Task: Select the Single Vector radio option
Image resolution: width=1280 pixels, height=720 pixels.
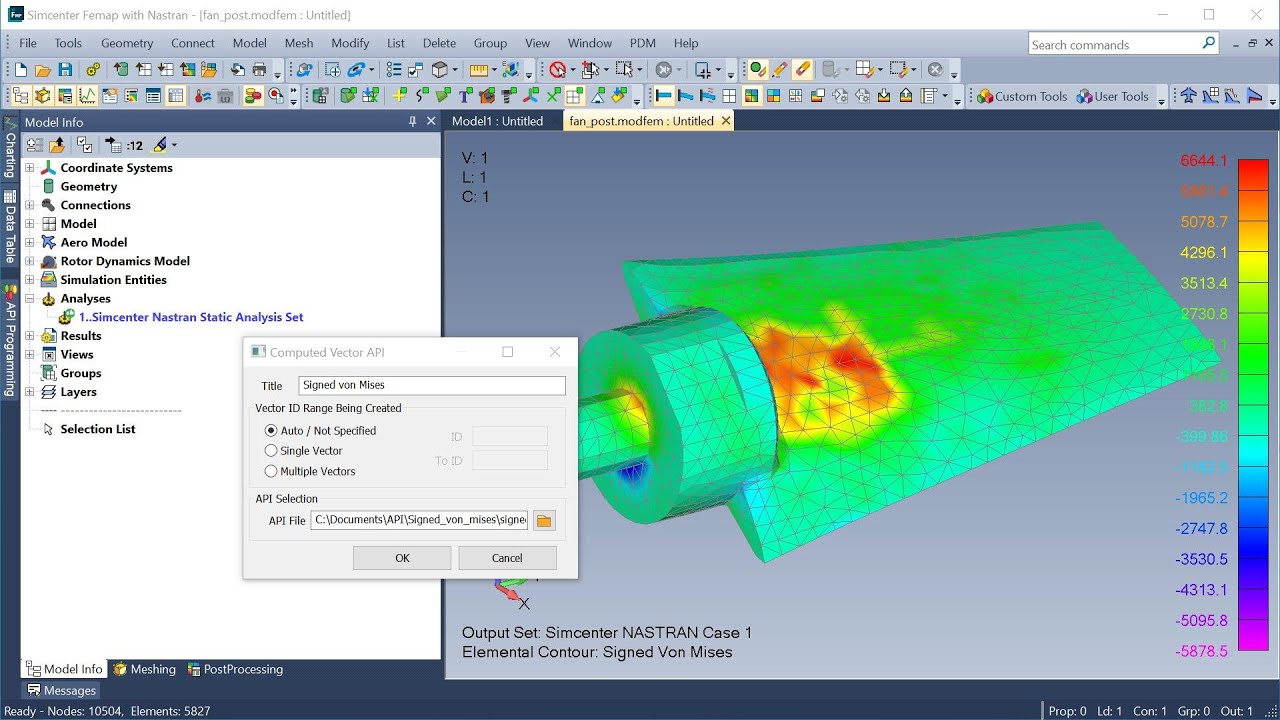Action: pos(270,451)
